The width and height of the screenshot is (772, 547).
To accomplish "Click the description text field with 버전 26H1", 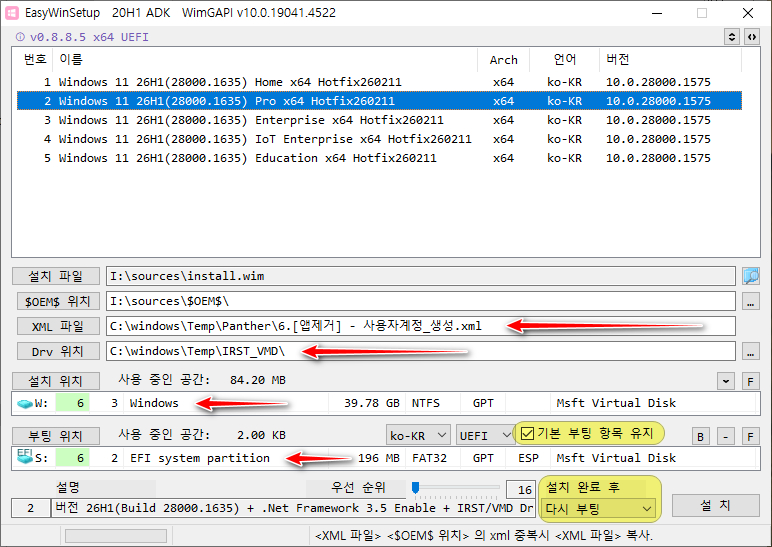I will click(293, 508).
